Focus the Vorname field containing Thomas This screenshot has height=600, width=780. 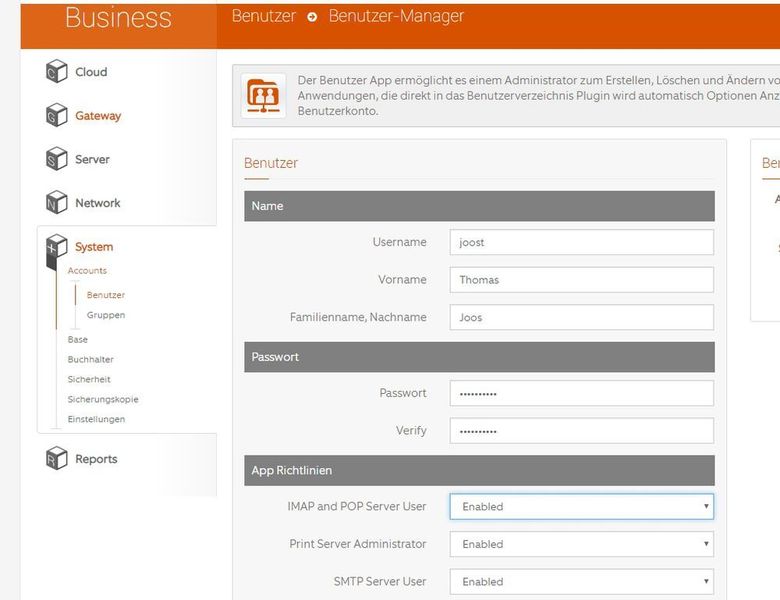tap(581, 280)
